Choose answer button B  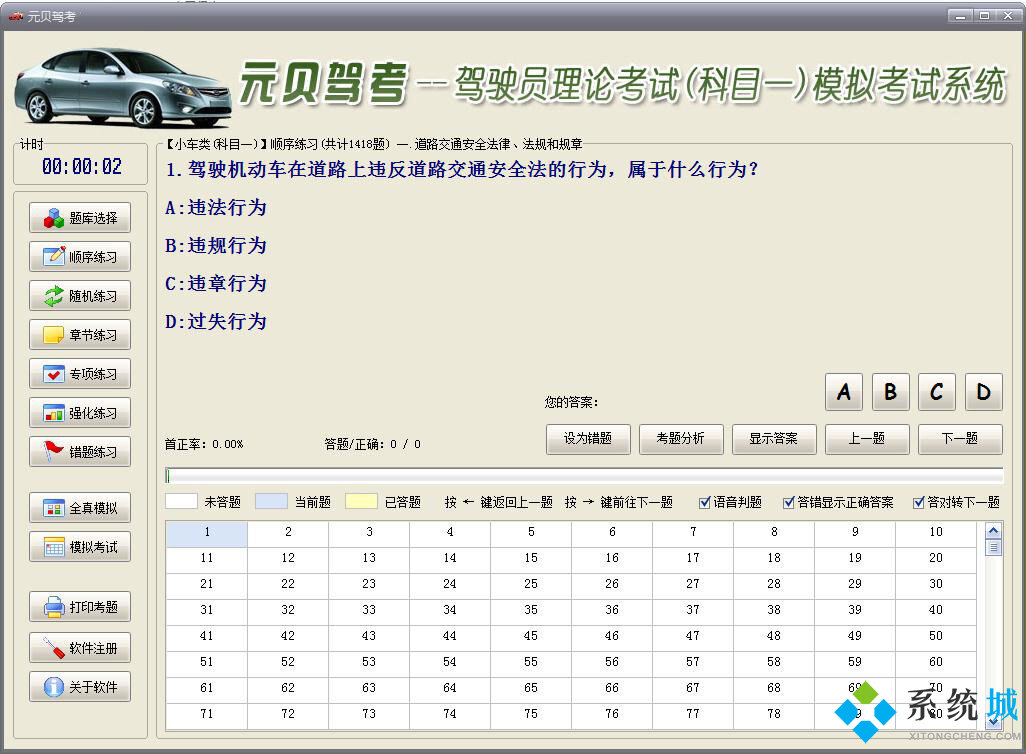[x=891, y=392]
